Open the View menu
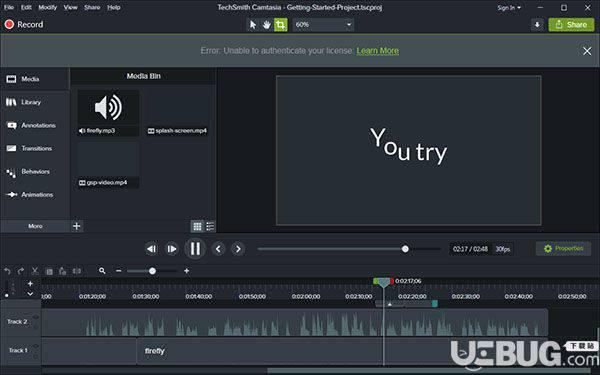 coord(70,7)
